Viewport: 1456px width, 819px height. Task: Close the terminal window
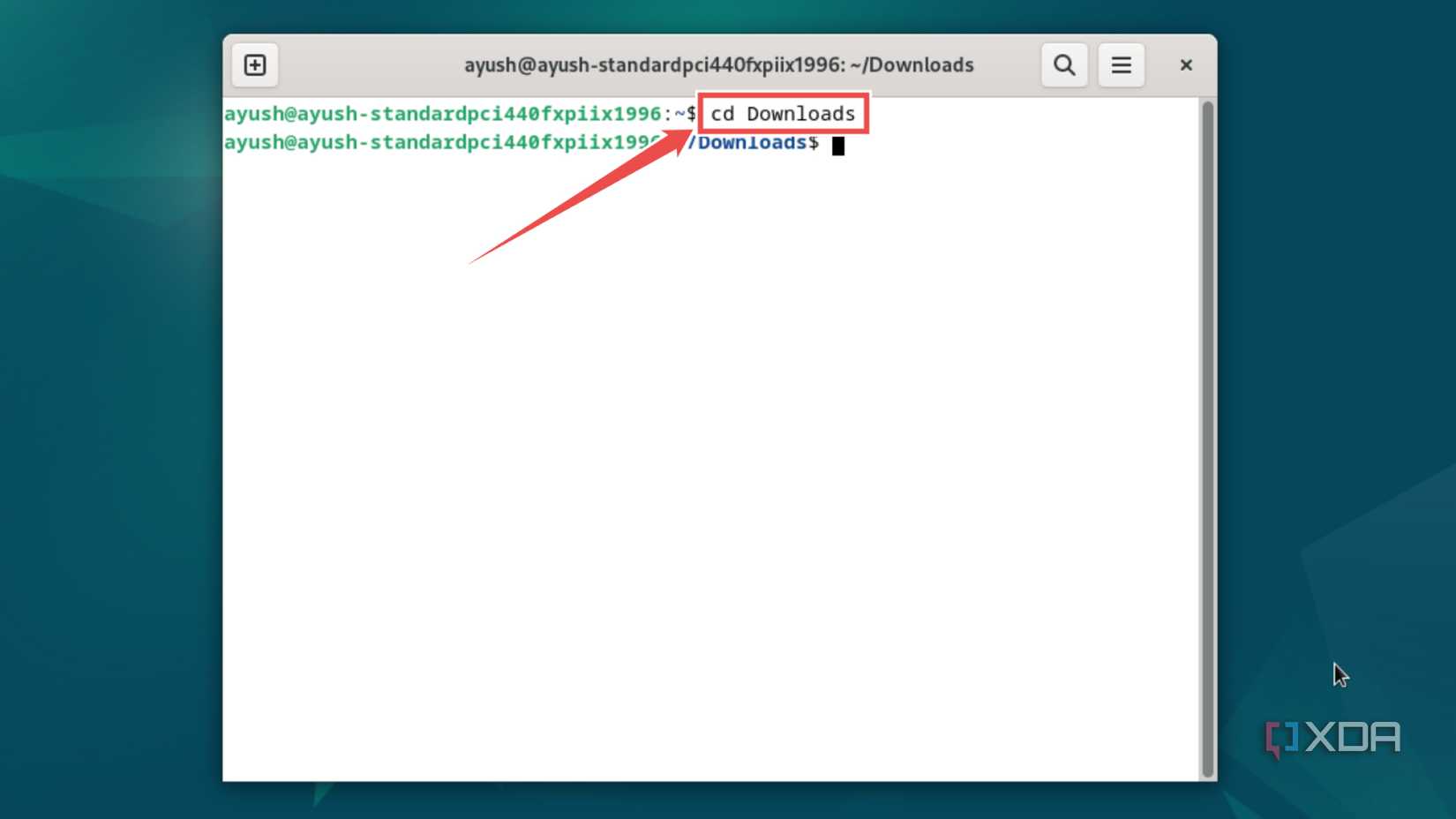pos(1186,65)
